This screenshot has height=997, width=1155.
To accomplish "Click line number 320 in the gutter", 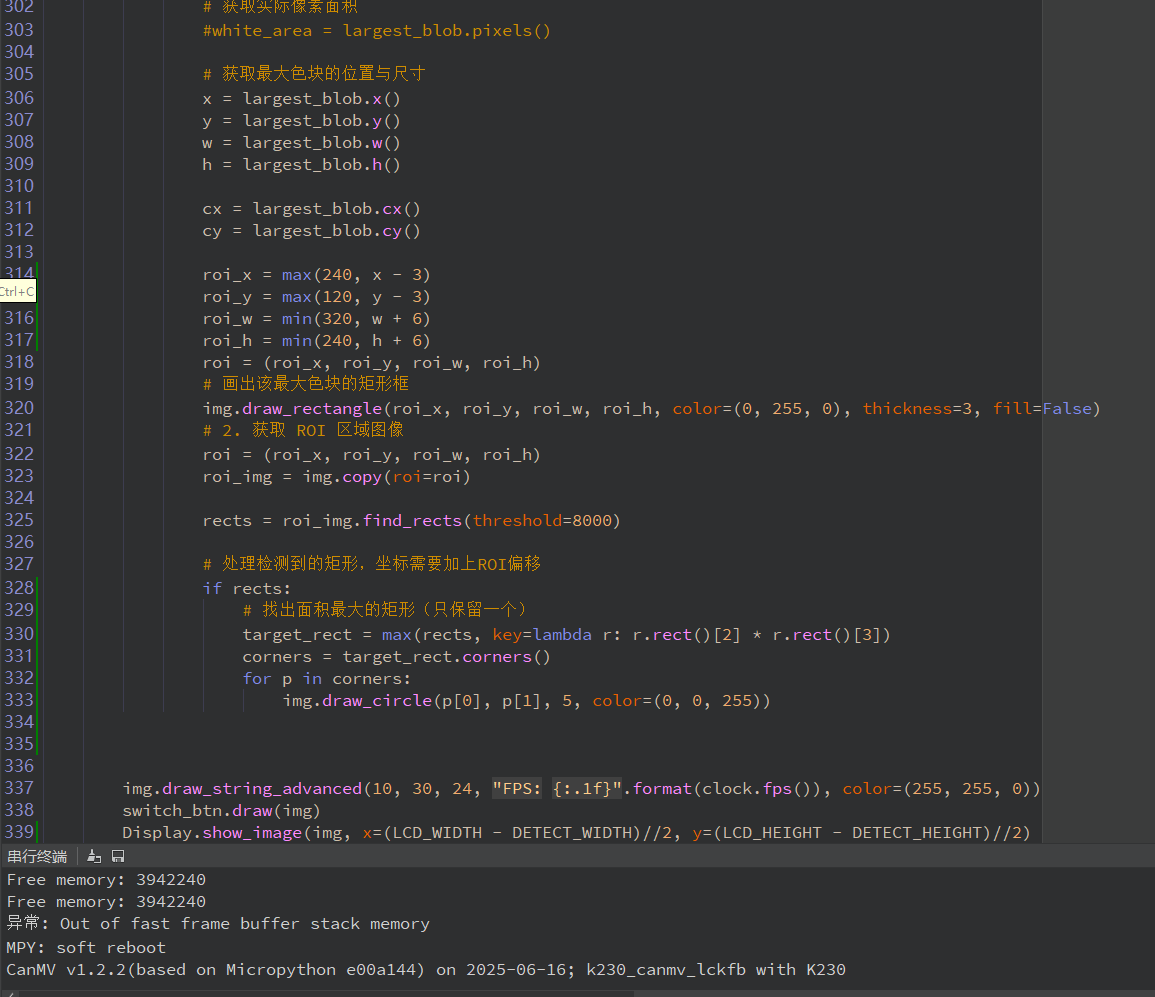I will (x=19, y=408).
